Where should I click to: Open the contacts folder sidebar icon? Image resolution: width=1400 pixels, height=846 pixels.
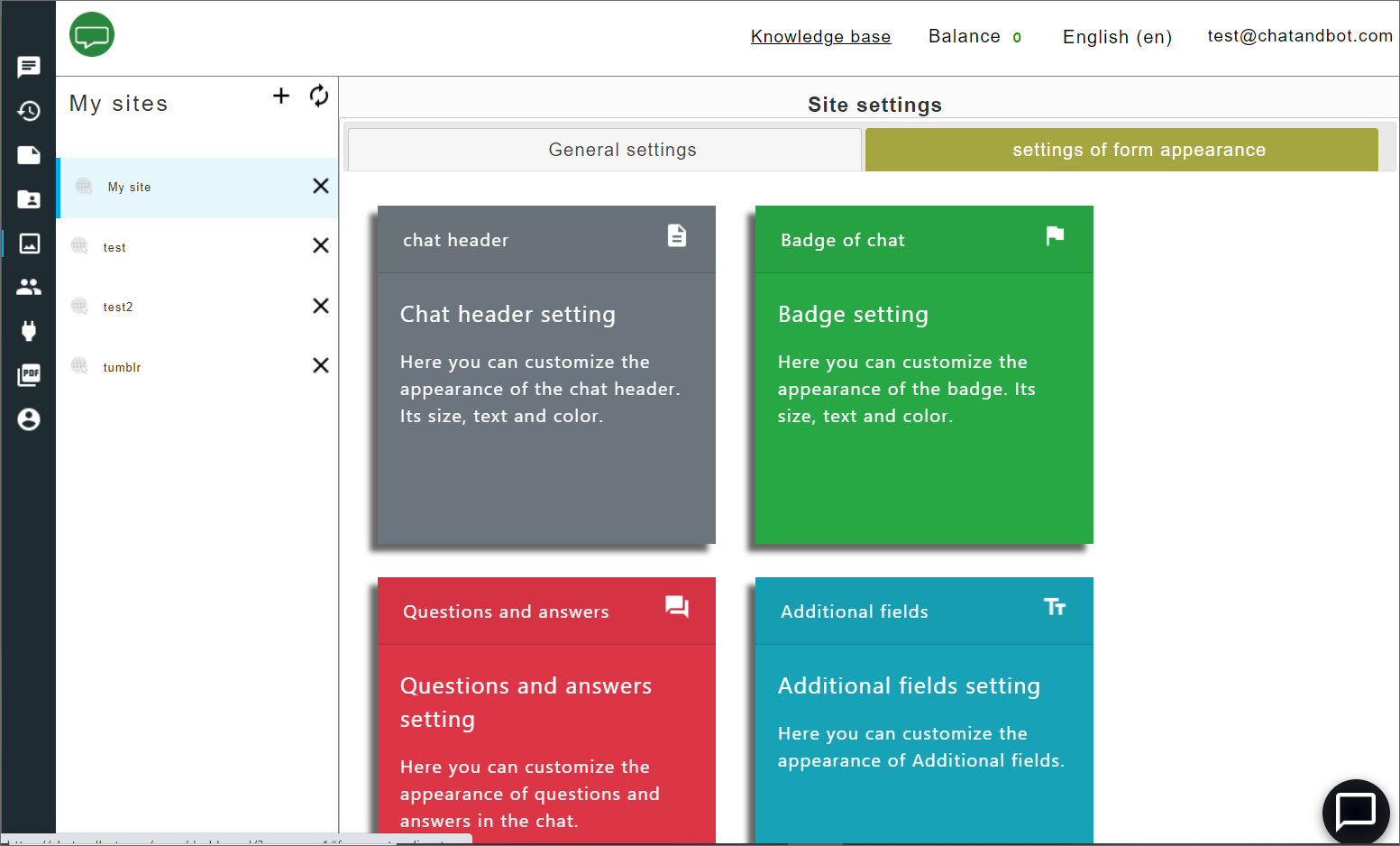(x=29, y=199)
